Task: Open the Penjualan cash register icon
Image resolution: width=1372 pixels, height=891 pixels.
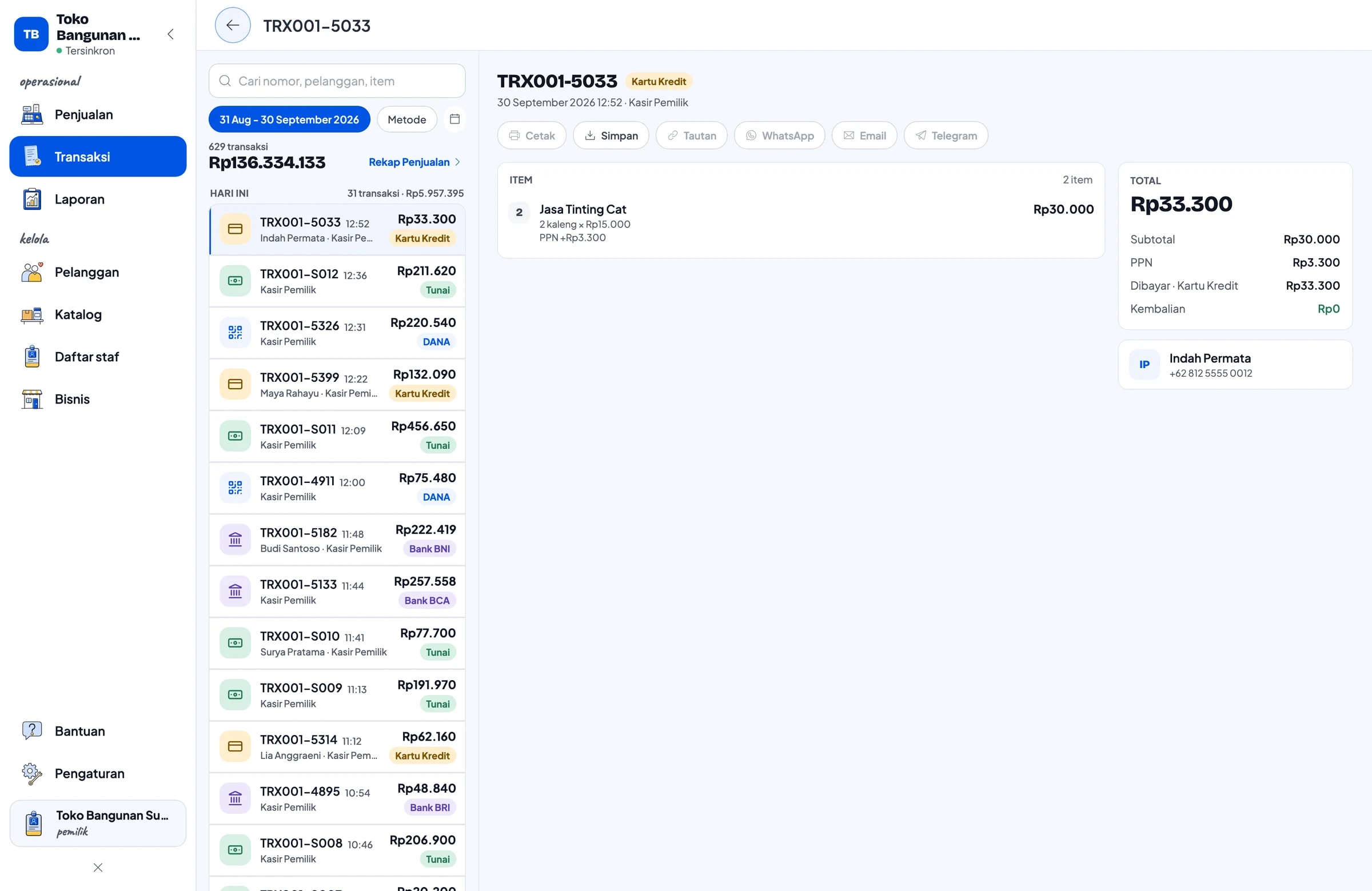Action: point(32,115)
